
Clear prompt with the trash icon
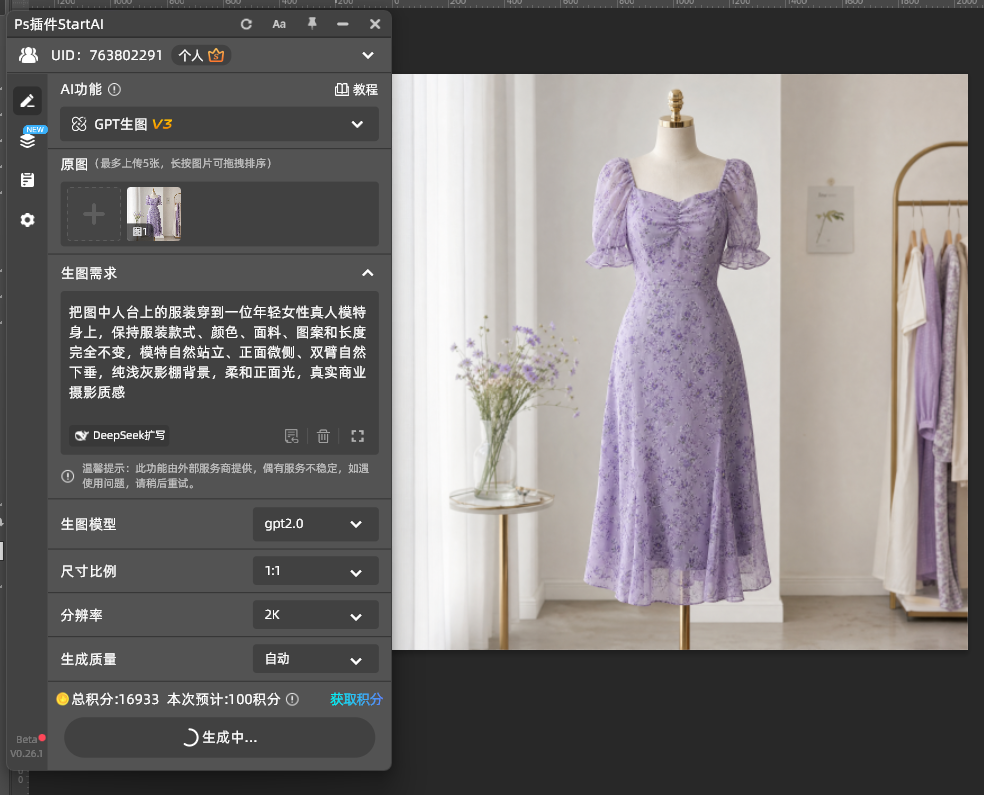tap(323, 436)
